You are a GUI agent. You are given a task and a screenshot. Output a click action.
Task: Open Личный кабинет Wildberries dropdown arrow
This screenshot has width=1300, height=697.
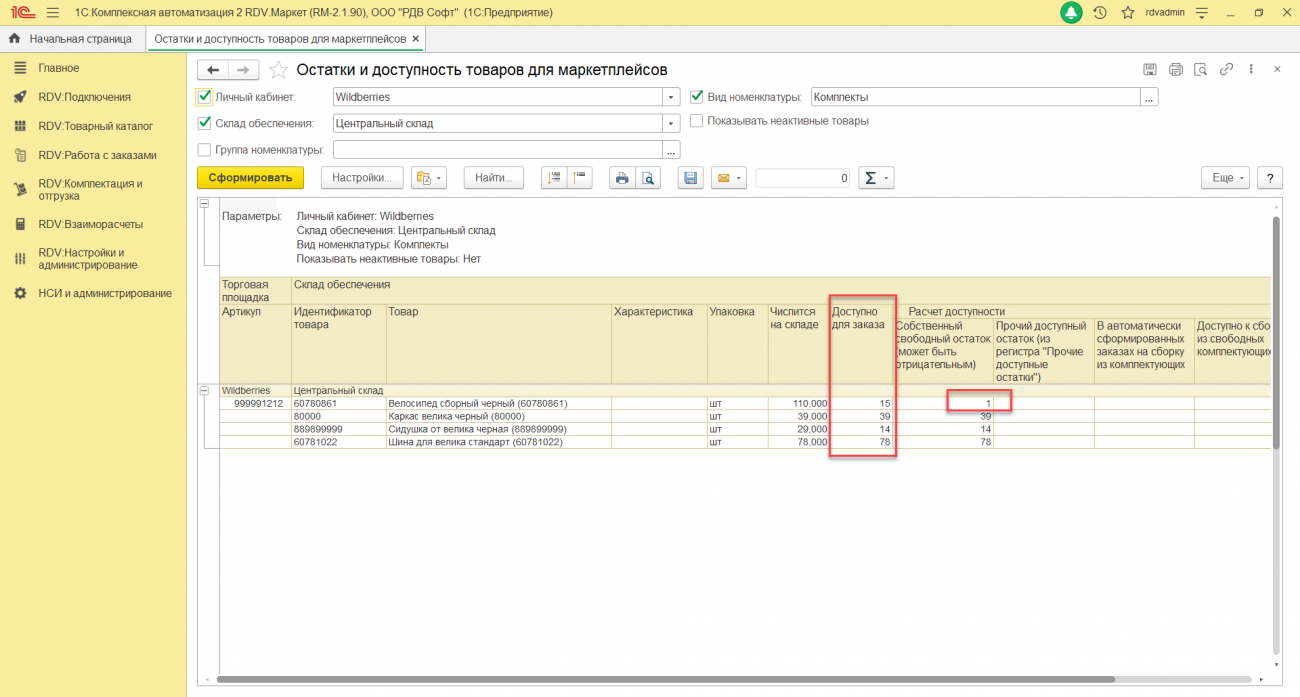tap(672, 97)
